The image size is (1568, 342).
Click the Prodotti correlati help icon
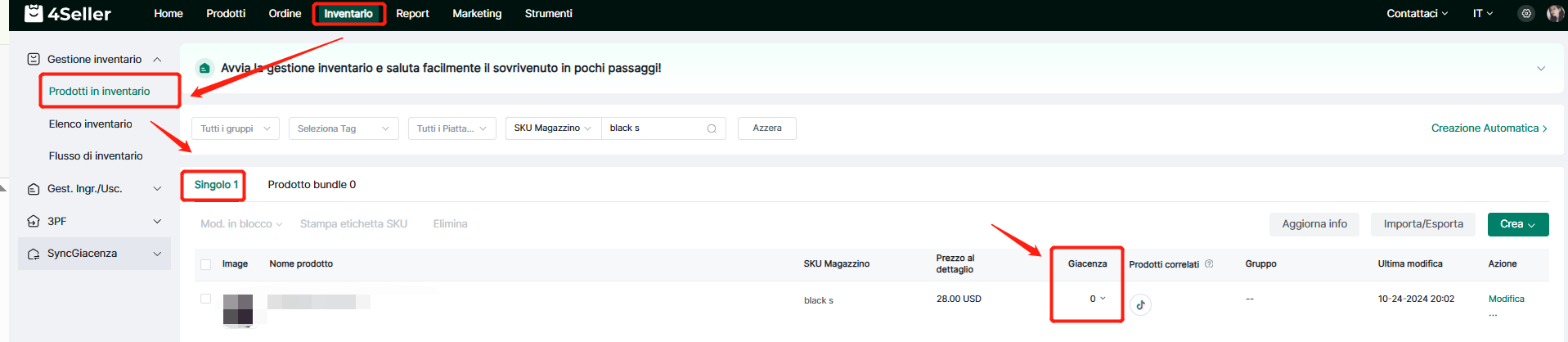tap(1209, 263)
